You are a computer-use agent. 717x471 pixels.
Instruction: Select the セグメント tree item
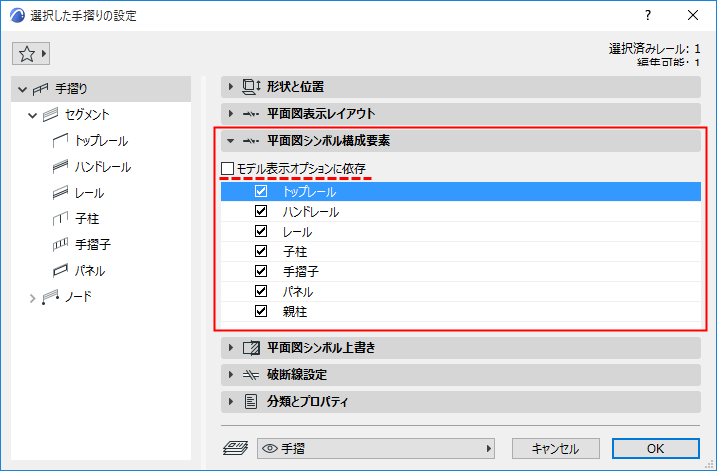87,115
